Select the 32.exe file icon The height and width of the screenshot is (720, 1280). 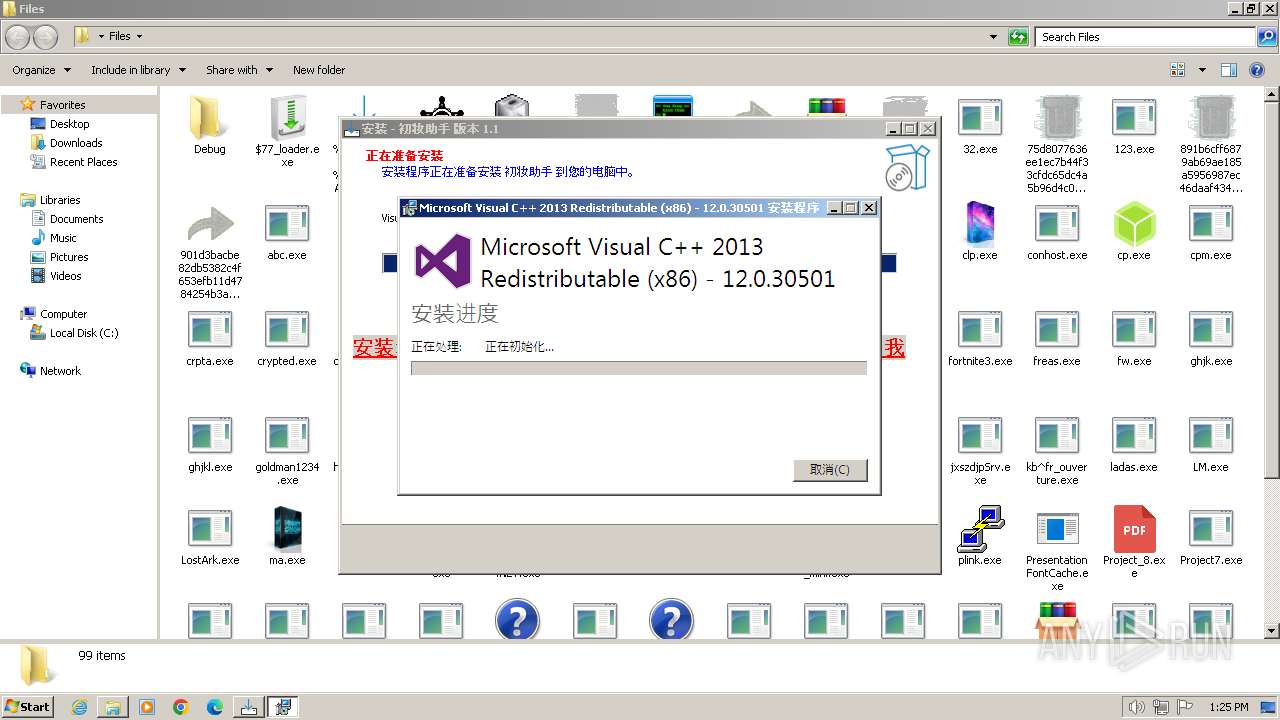click(x=980, y=118)
